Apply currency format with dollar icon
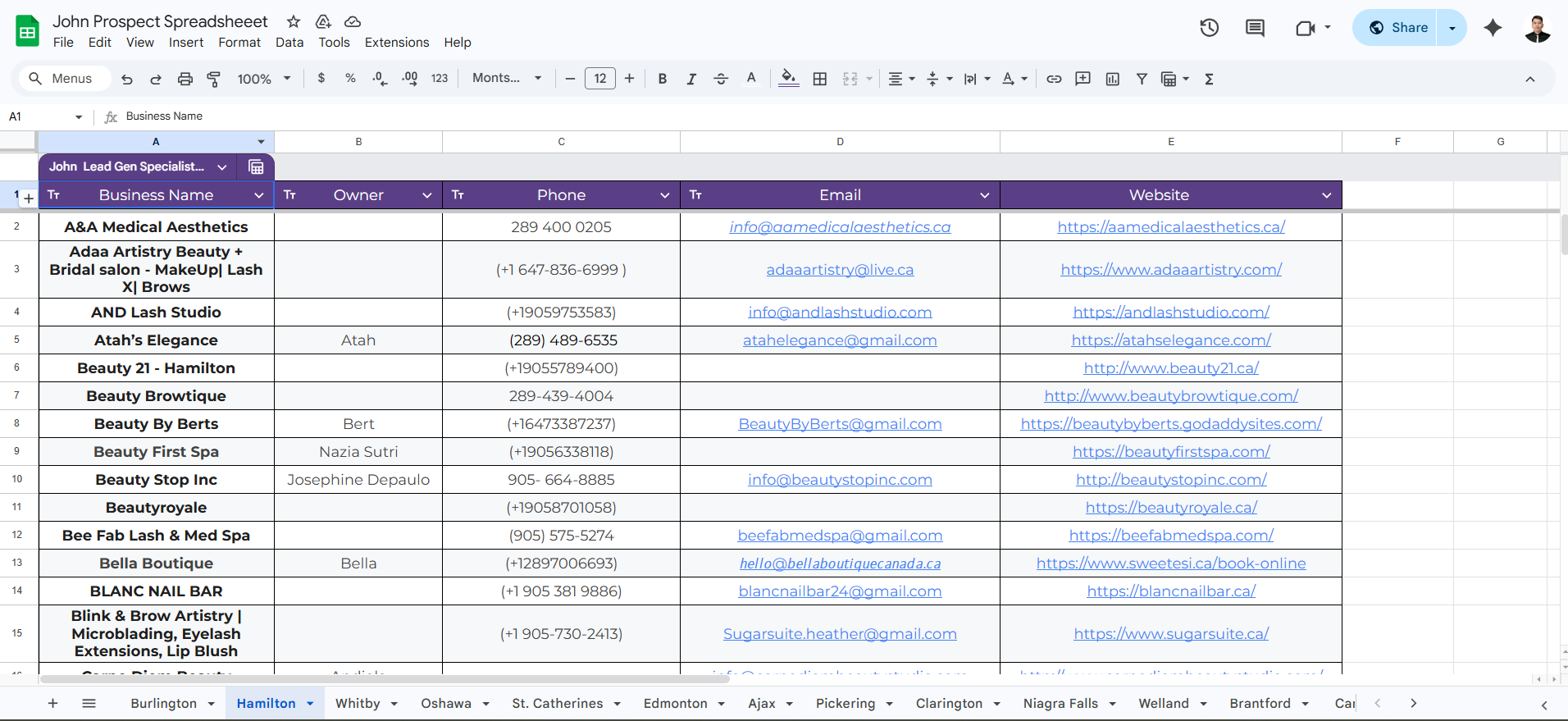1568x721 pixels. 321,78
